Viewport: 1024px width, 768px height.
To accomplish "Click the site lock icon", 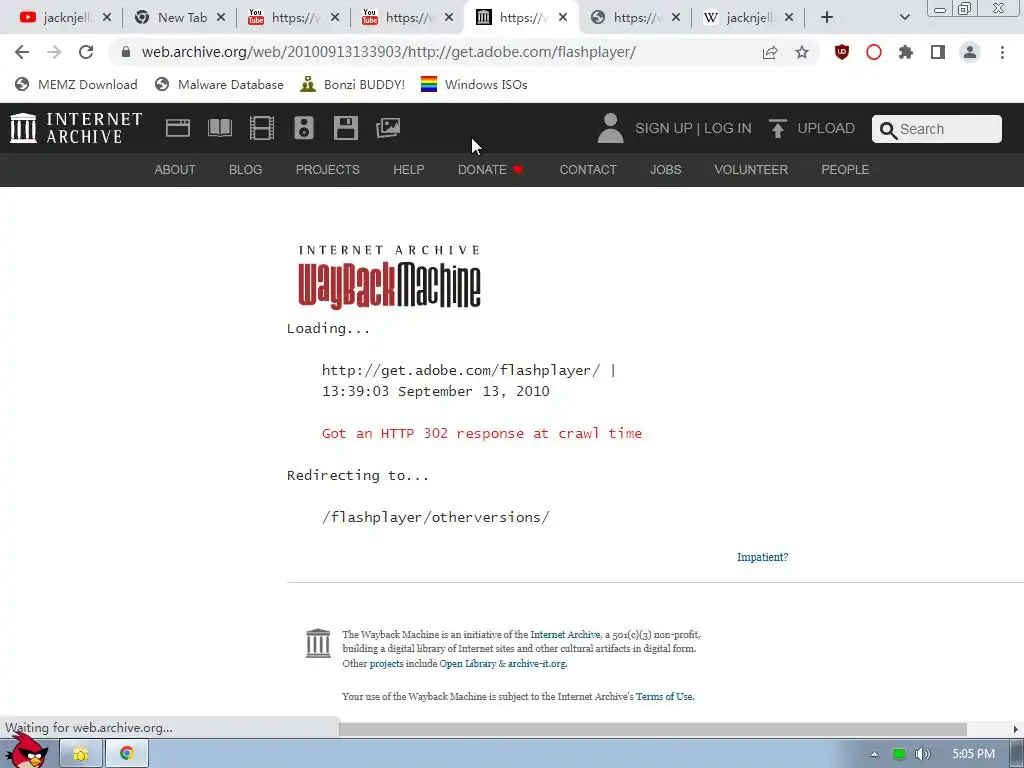I will (x=126, y=52).
